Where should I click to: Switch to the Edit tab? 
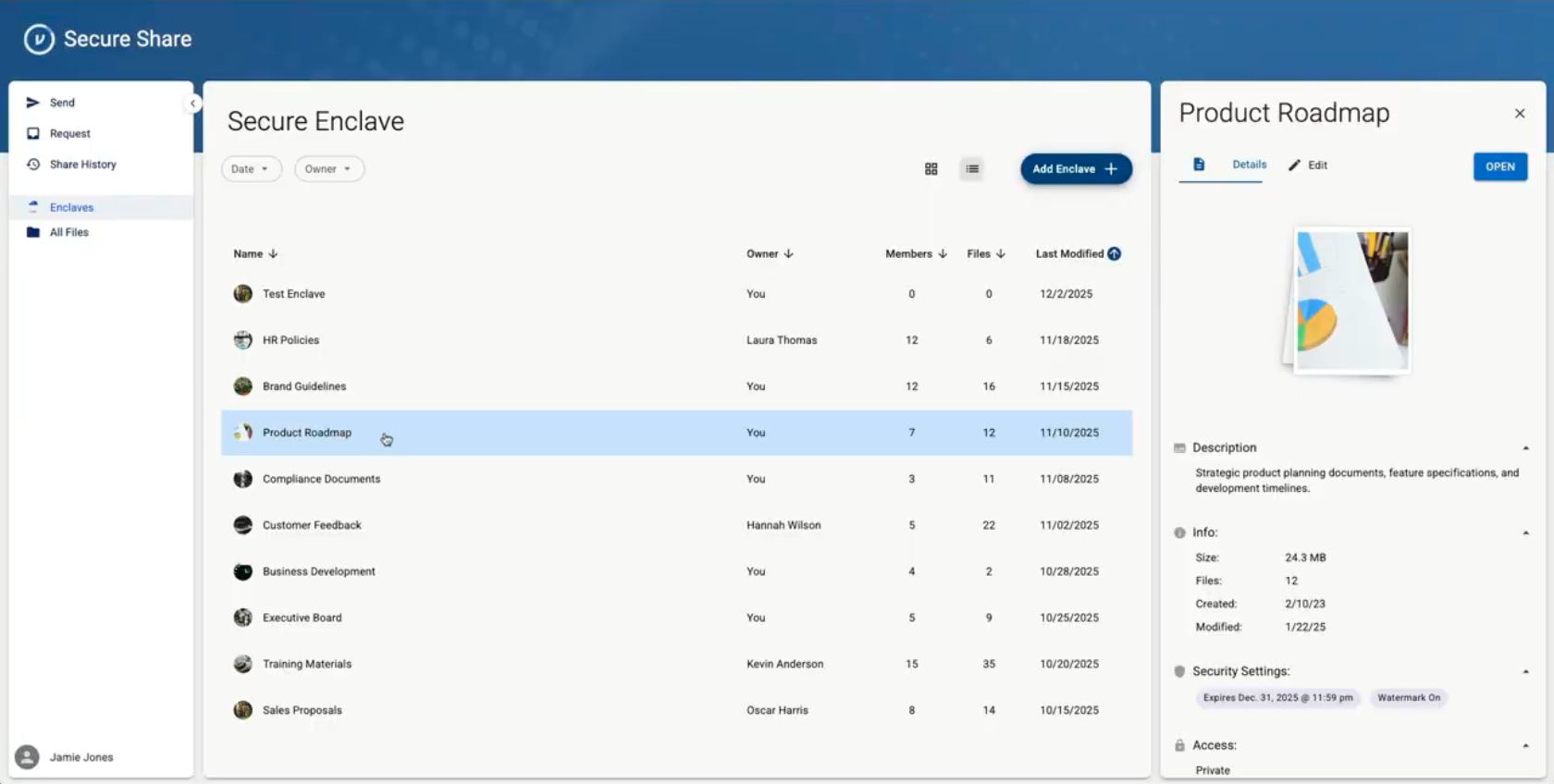coord(1308,165)
